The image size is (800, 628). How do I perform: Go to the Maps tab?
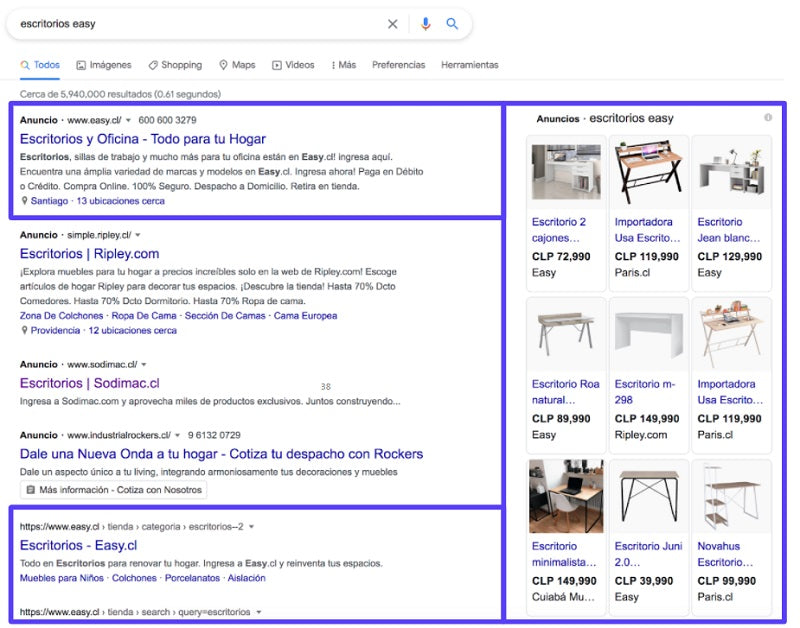coord(237,65)
